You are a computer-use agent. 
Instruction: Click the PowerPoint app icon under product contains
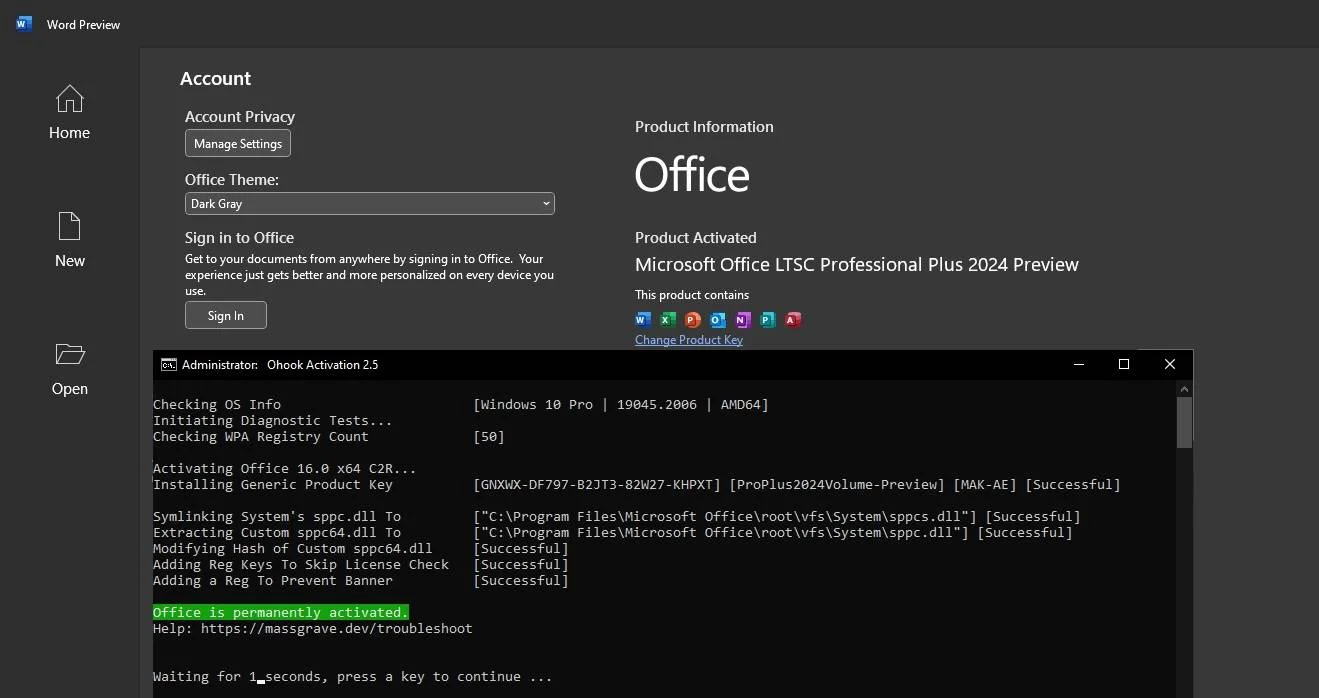coord(693,320)
